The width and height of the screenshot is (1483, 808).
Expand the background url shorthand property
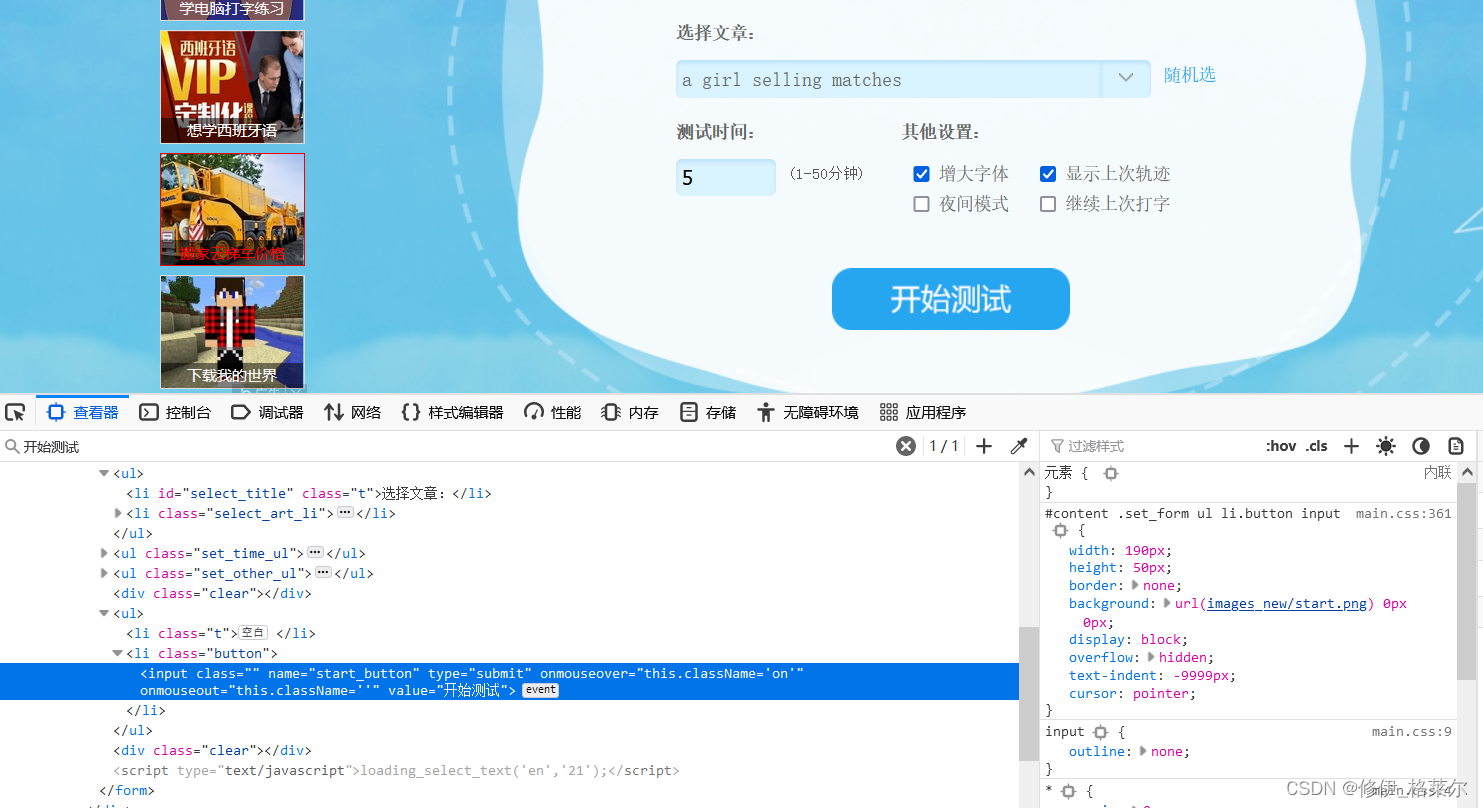[1168, 604]
